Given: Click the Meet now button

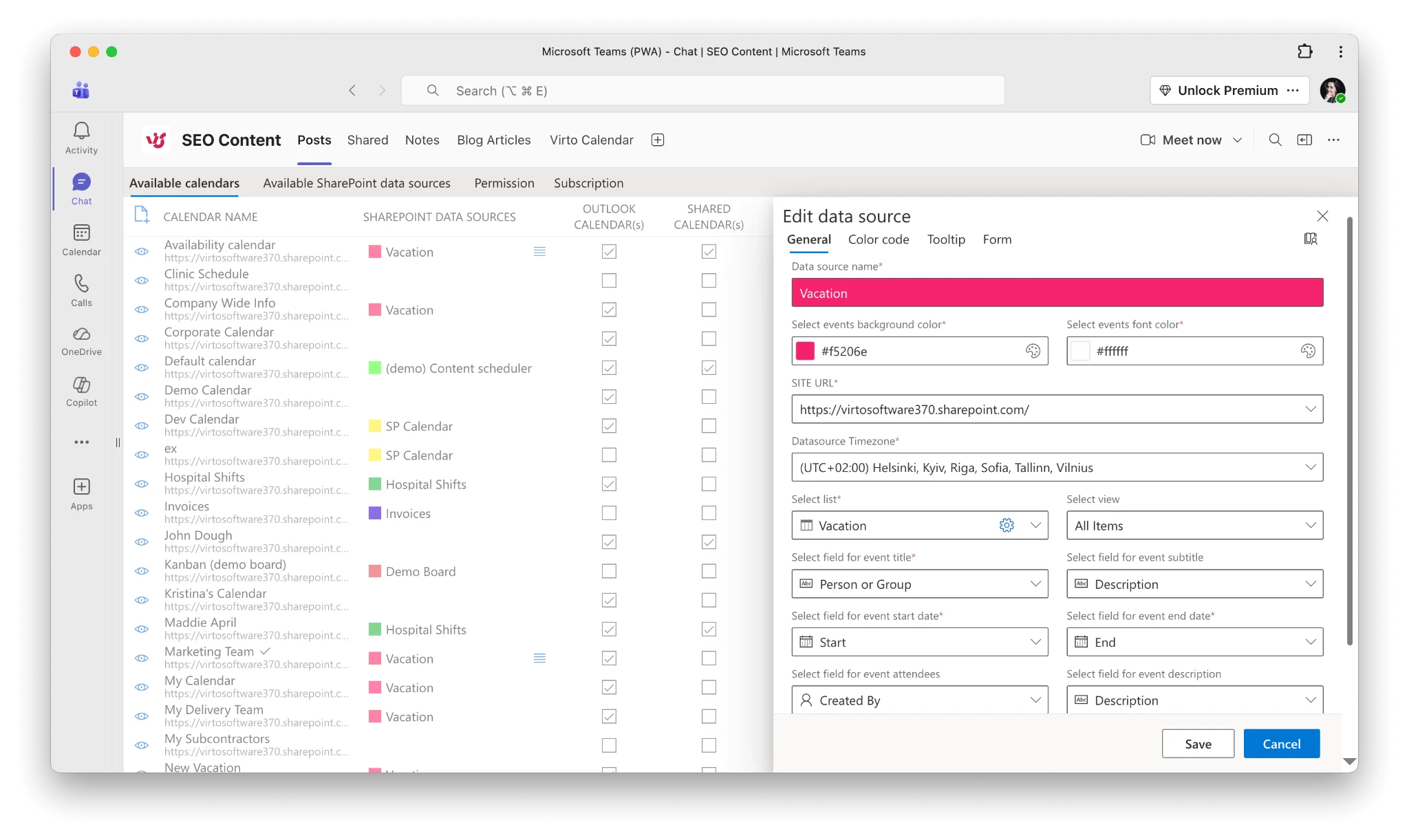Looking at the screenshot, I should click(1181, 140).
